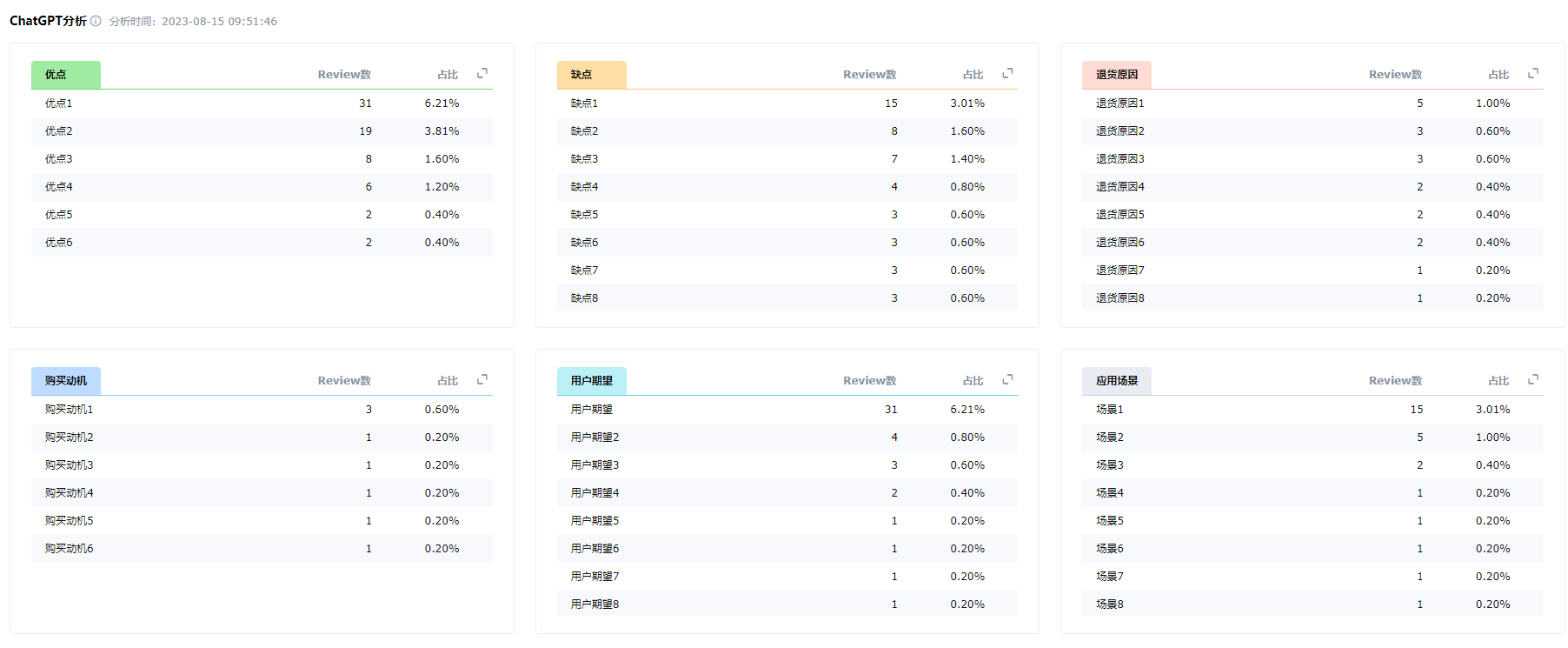
Task: Click the 优点1 row label
Action: click(59, 104)
